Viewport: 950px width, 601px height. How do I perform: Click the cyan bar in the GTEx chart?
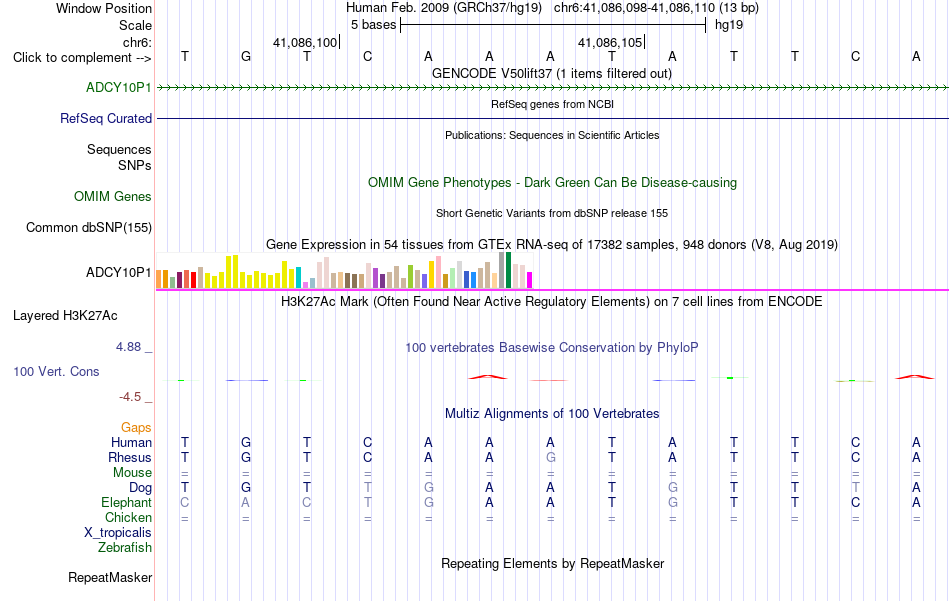click(x=299, y=277)
